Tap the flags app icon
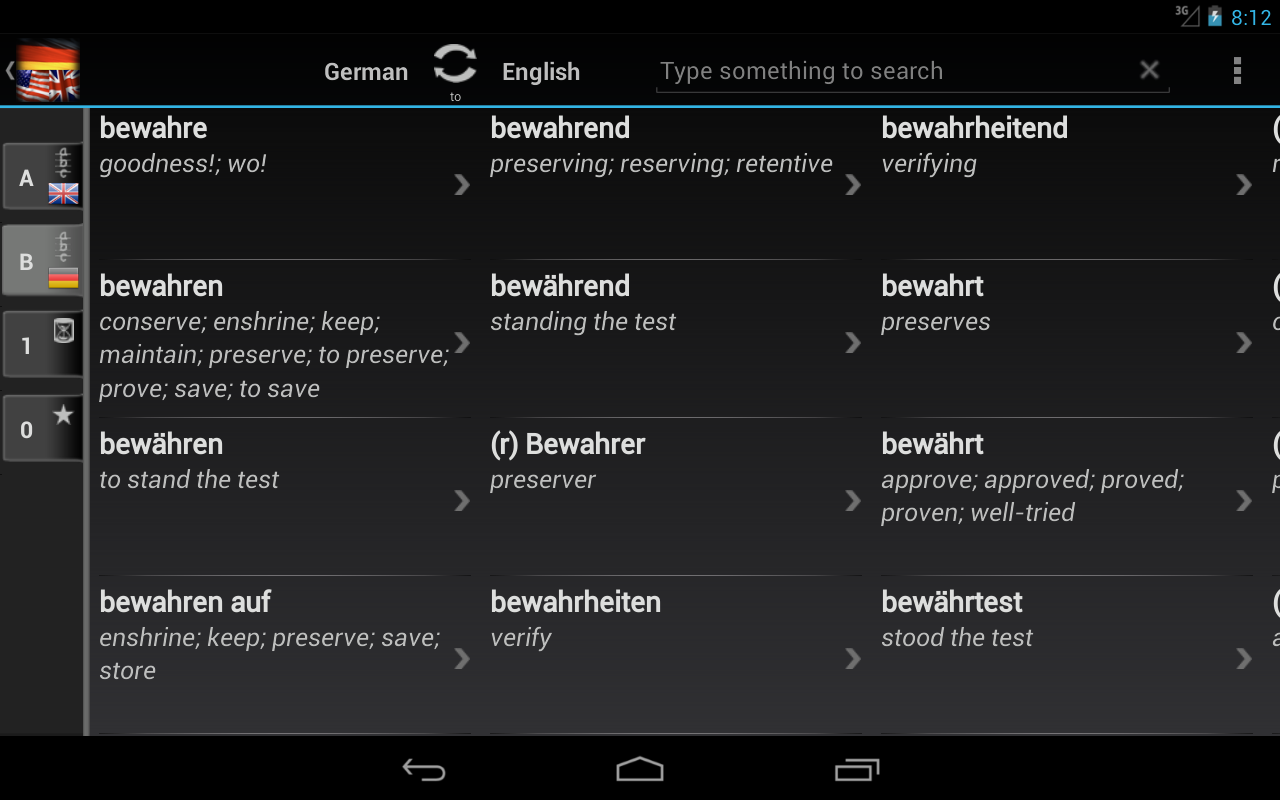Screen dimensions: 1280x800 [x=47, y=71]
